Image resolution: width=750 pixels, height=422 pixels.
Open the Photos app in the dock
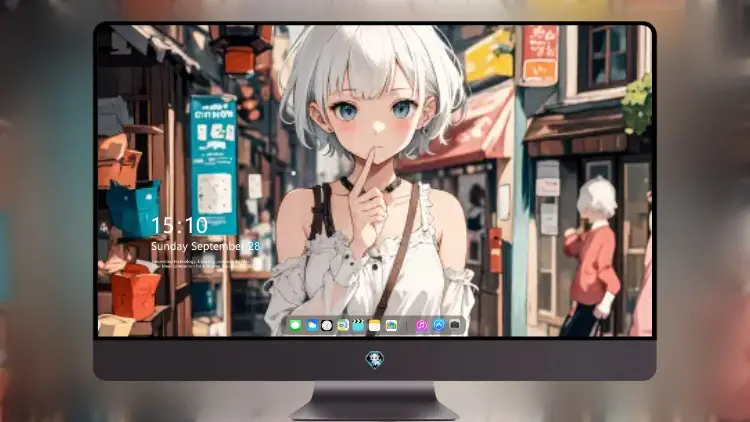391,325
